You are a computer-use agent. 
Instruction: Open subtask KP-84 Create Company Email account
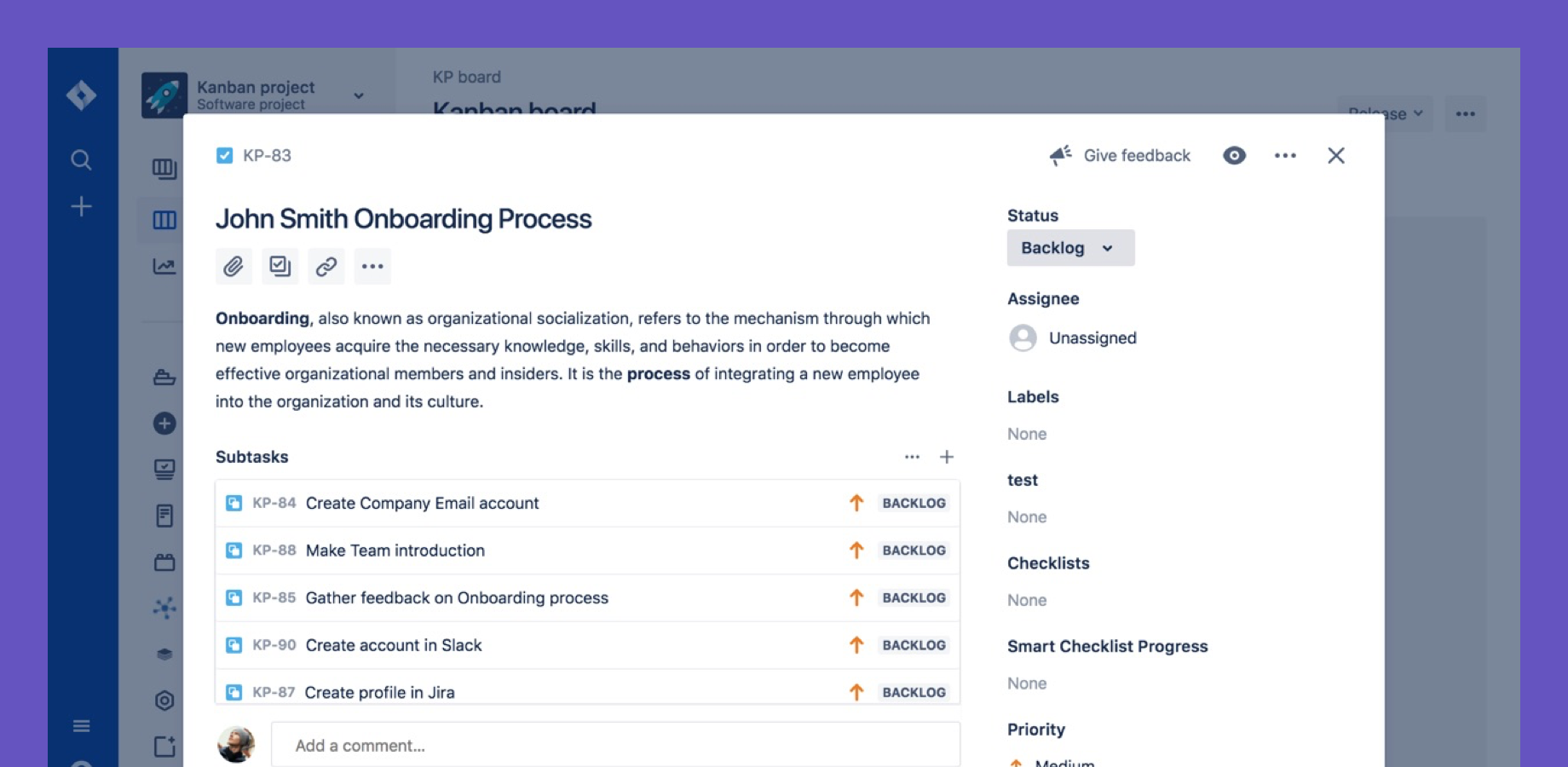click(x=422, y=503)
